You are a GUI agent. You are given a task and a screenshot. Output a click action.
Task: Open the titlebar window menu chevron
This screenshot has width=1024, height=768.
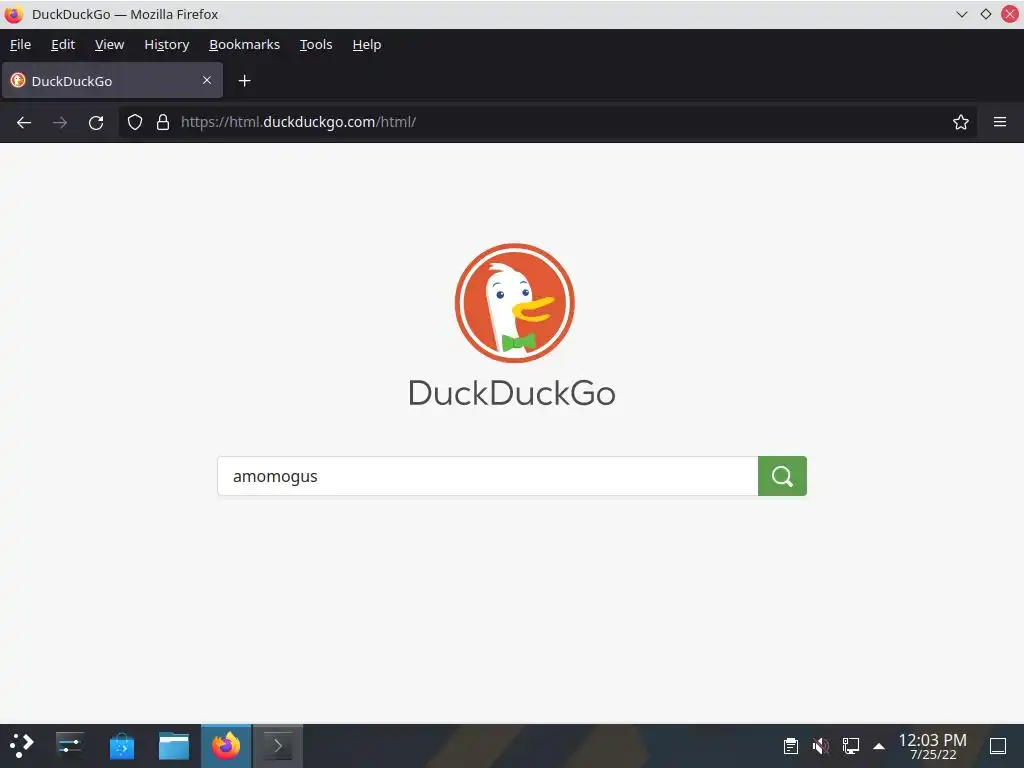point(961,14)
